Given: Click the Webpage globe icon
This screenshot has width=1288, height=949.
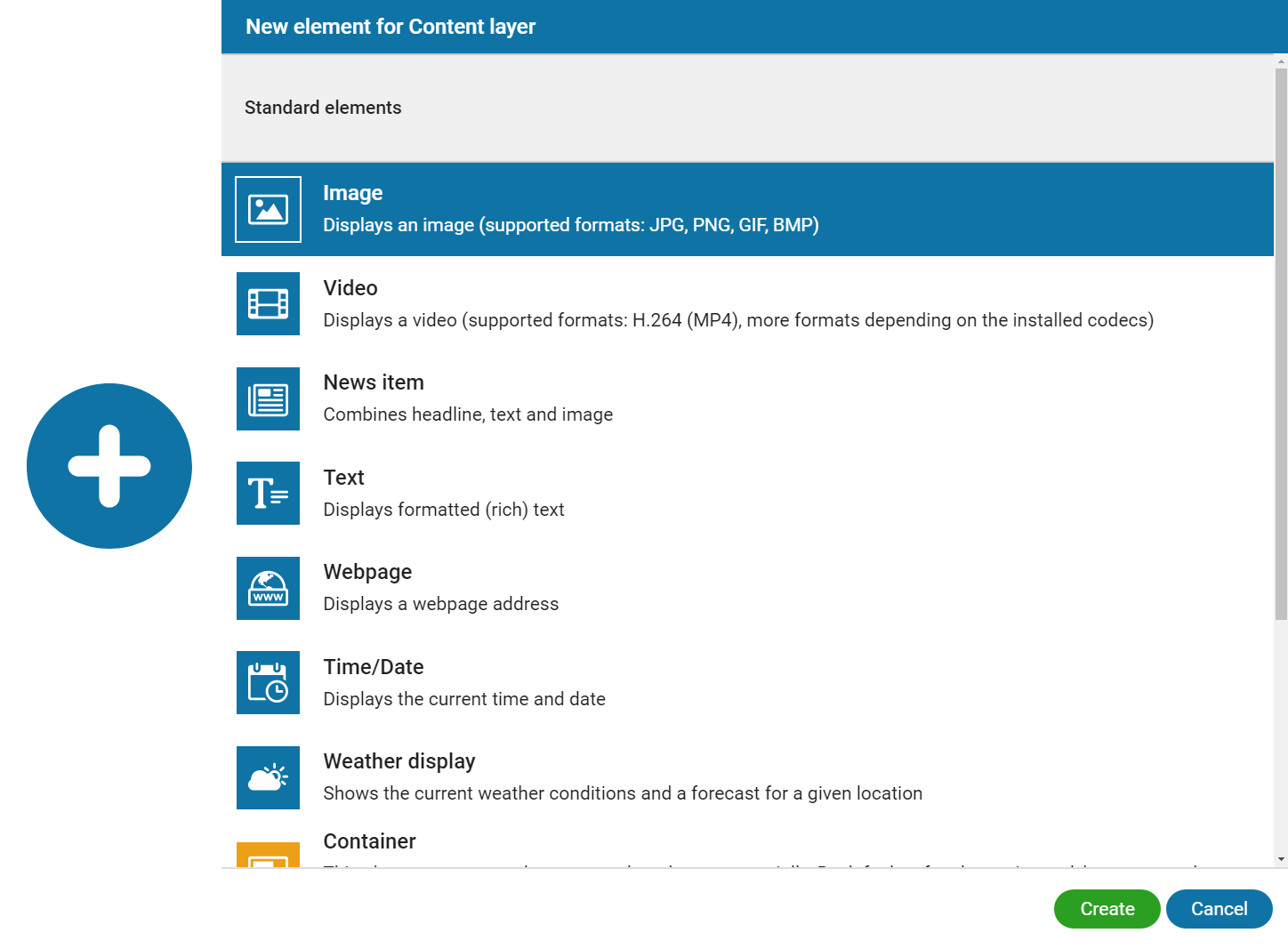Looking at the screenshot, I should [x=268, y=588].
